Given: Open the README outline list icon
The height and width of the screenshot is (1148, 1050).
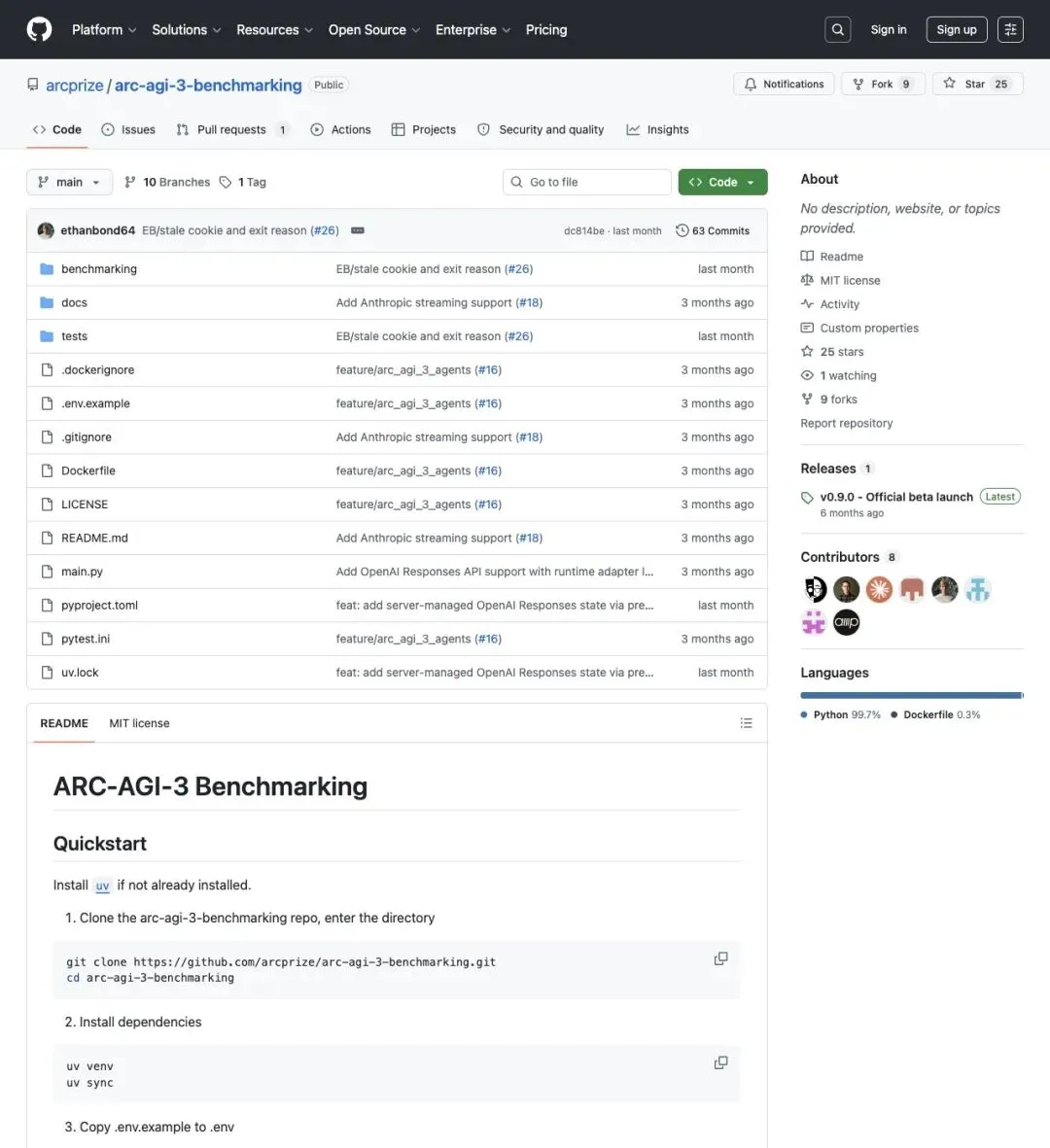Looking at the screenshot, I should (x=746, y=722).
